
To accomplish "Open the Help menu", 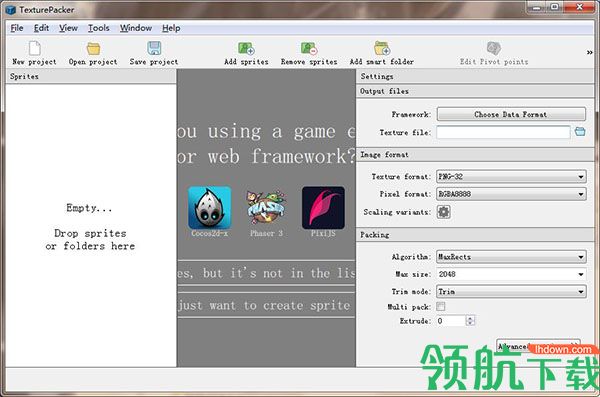I will 171,28.
